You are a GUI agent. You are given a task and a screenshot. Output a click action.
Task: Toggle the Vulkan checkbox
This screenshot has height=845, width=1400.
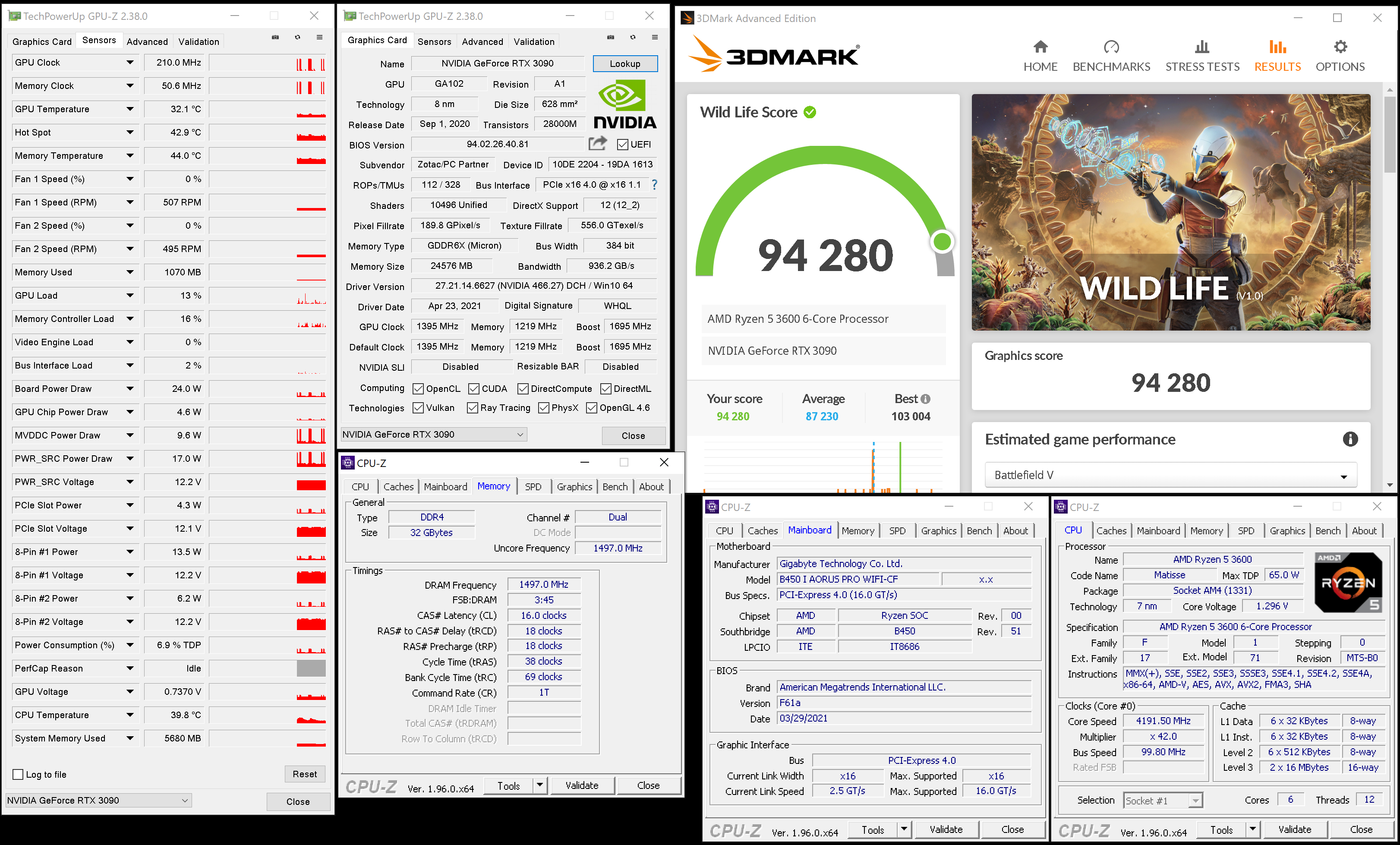pos(418,408)
